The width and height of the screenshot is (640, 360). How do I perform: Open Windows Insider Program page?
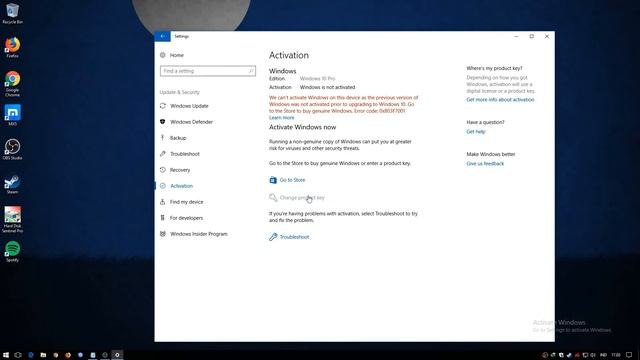click(199, 234)
